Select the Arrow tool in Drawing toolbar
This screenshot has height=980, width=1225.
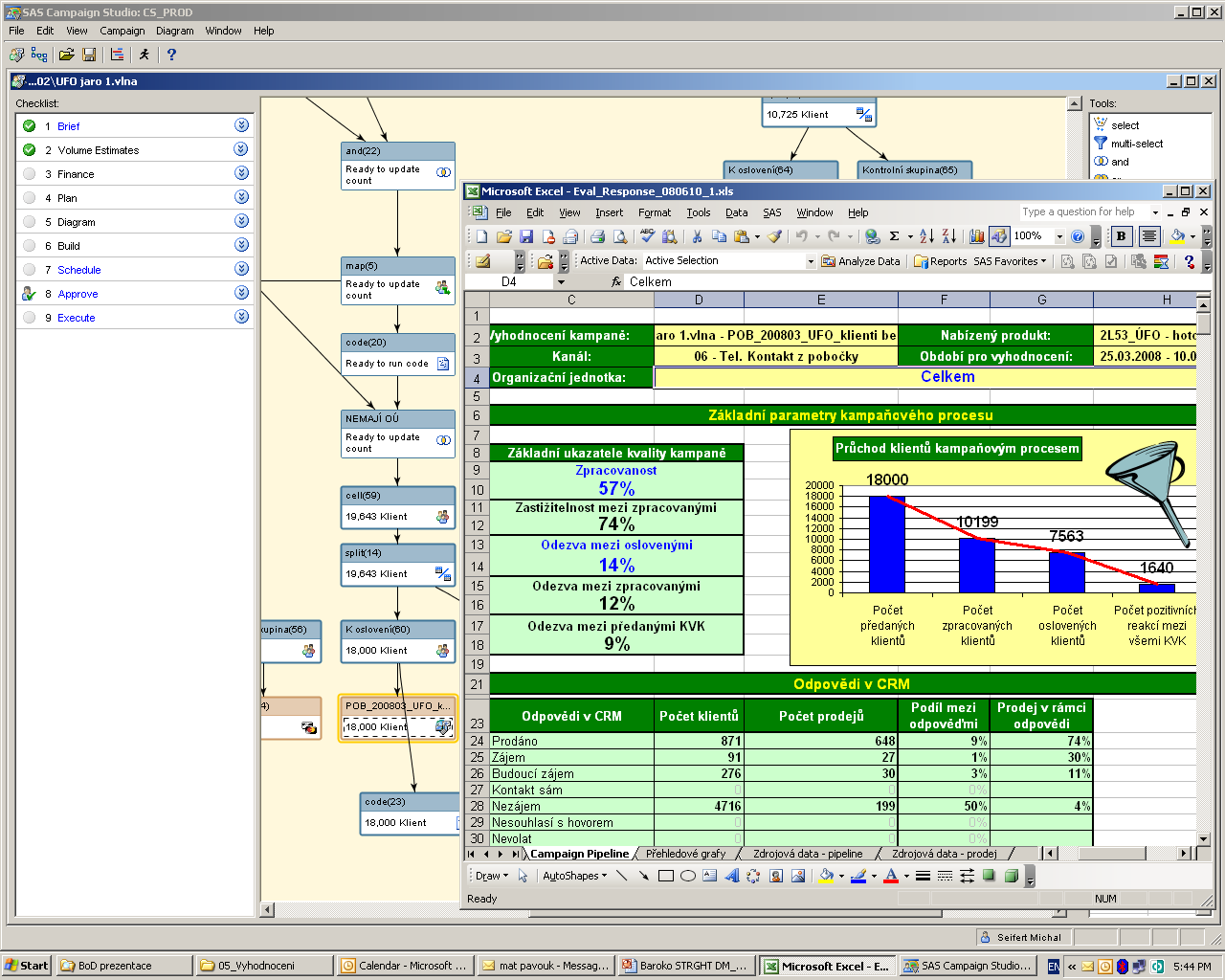(644, 876)
